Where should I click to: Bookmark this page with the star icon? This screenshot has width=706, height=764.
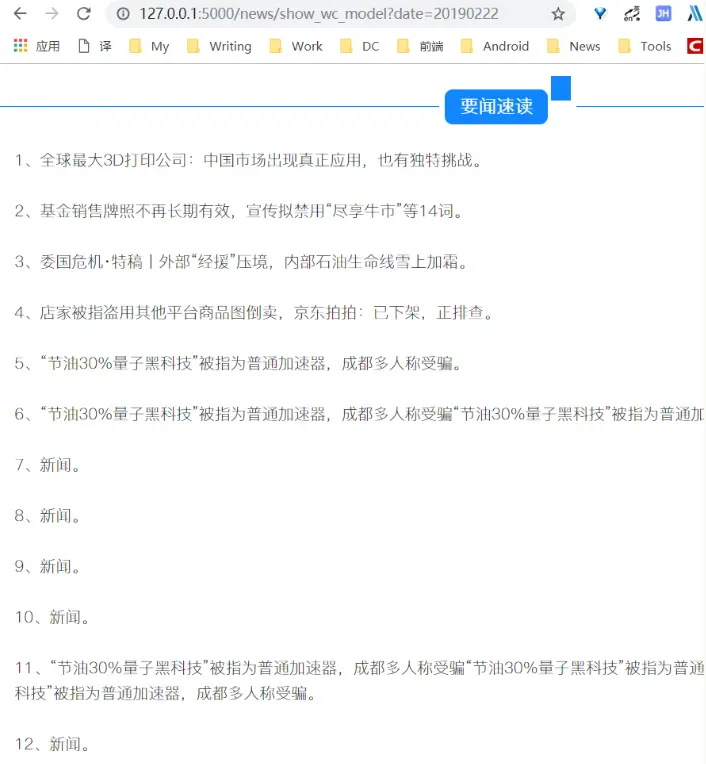(x=558, y=14)
